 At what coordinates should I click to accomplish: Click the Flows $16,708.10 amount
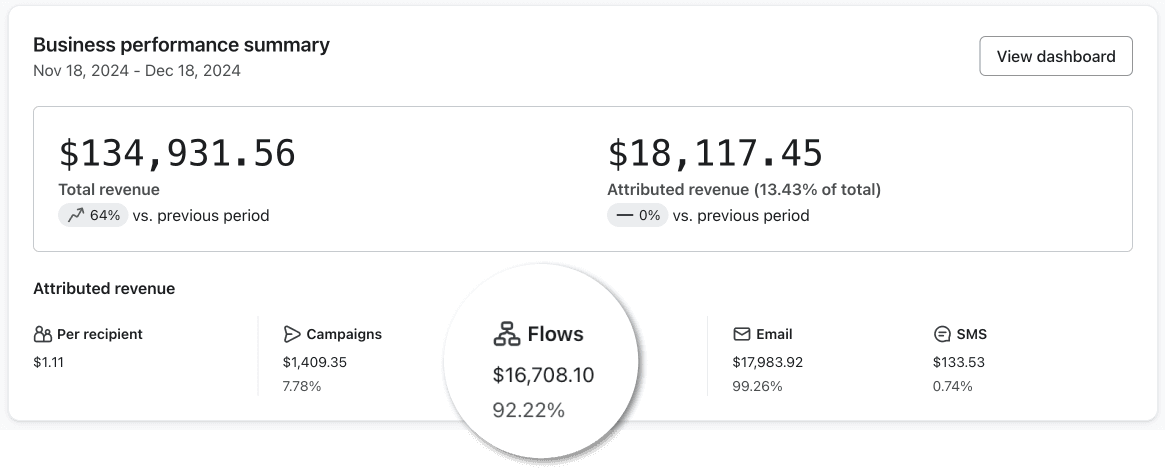click(x=543, y=375)
